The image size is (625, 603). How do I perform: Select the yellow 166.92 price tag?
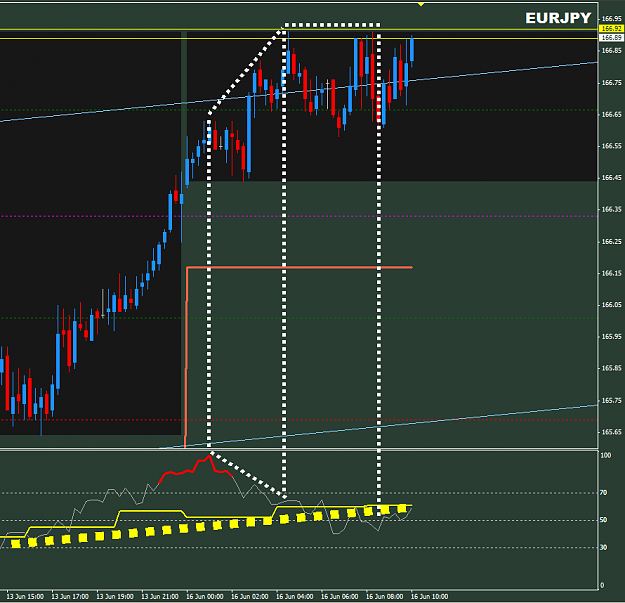point(611,29)
